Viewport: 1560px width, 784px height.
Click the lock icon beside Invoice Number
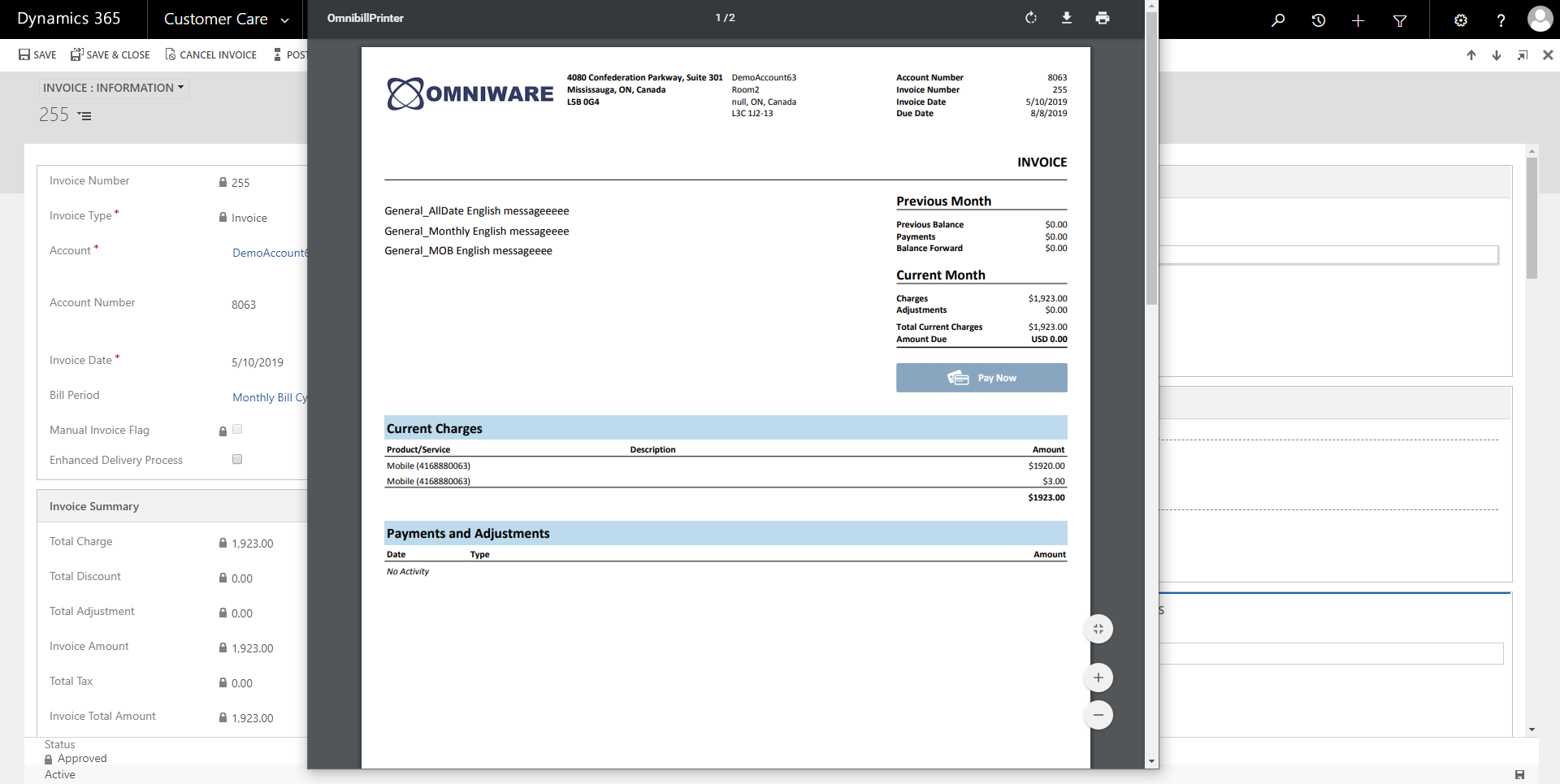pos(223,182)
